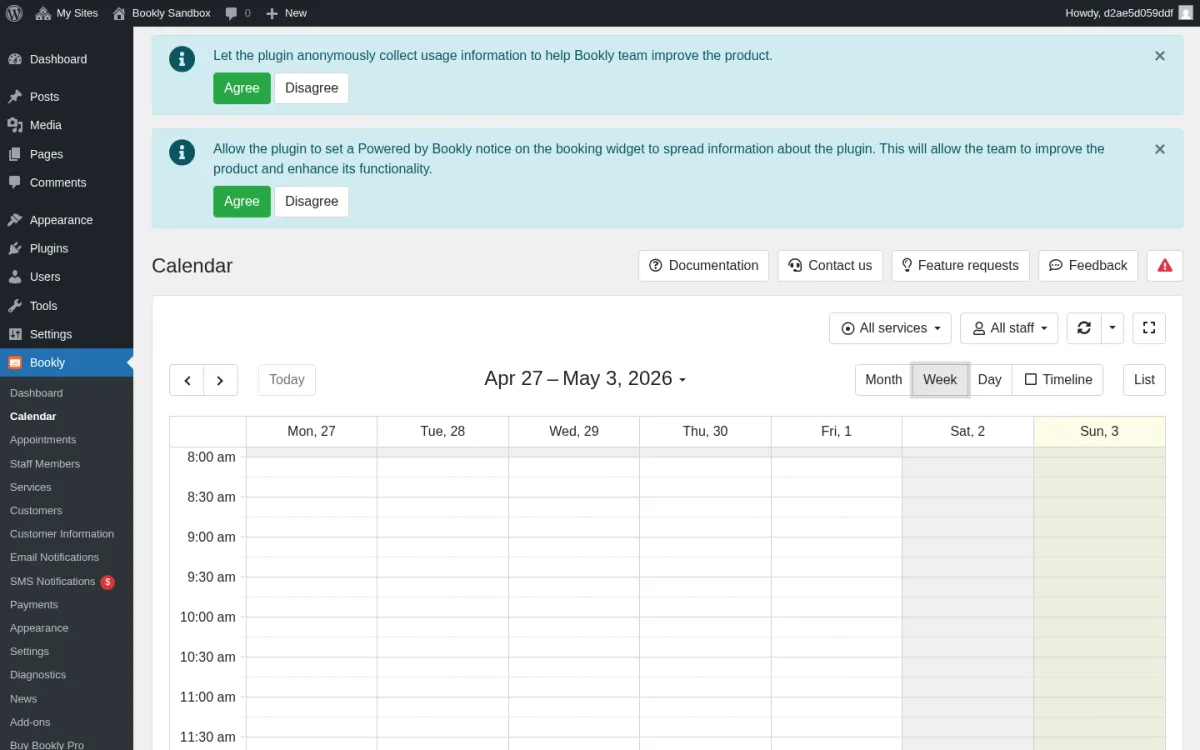
Task: Click info icon in usage notice
Action: tap(182, 59)
